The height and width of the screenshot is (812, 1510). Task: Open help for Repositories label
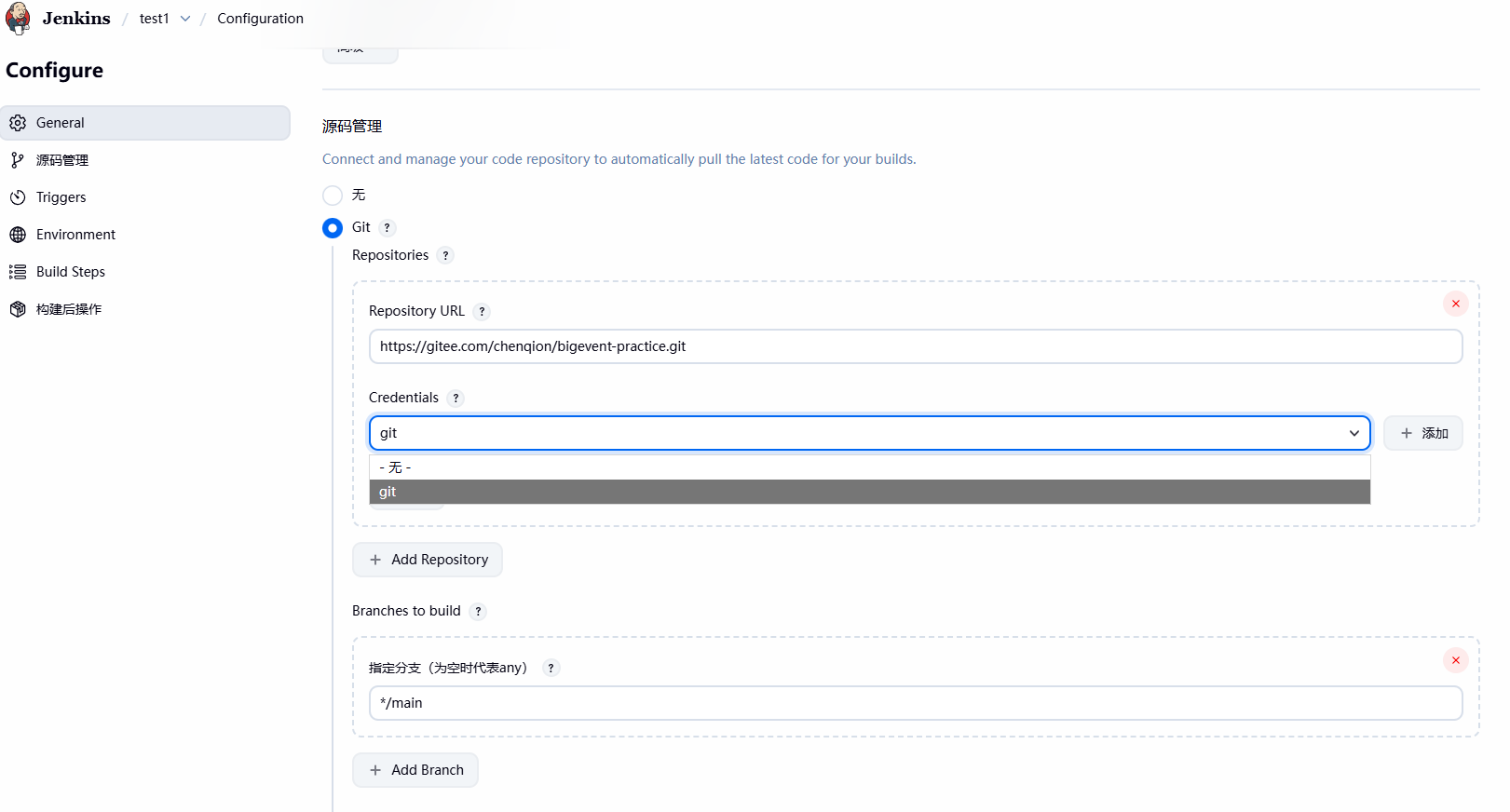tap(445, 256)
